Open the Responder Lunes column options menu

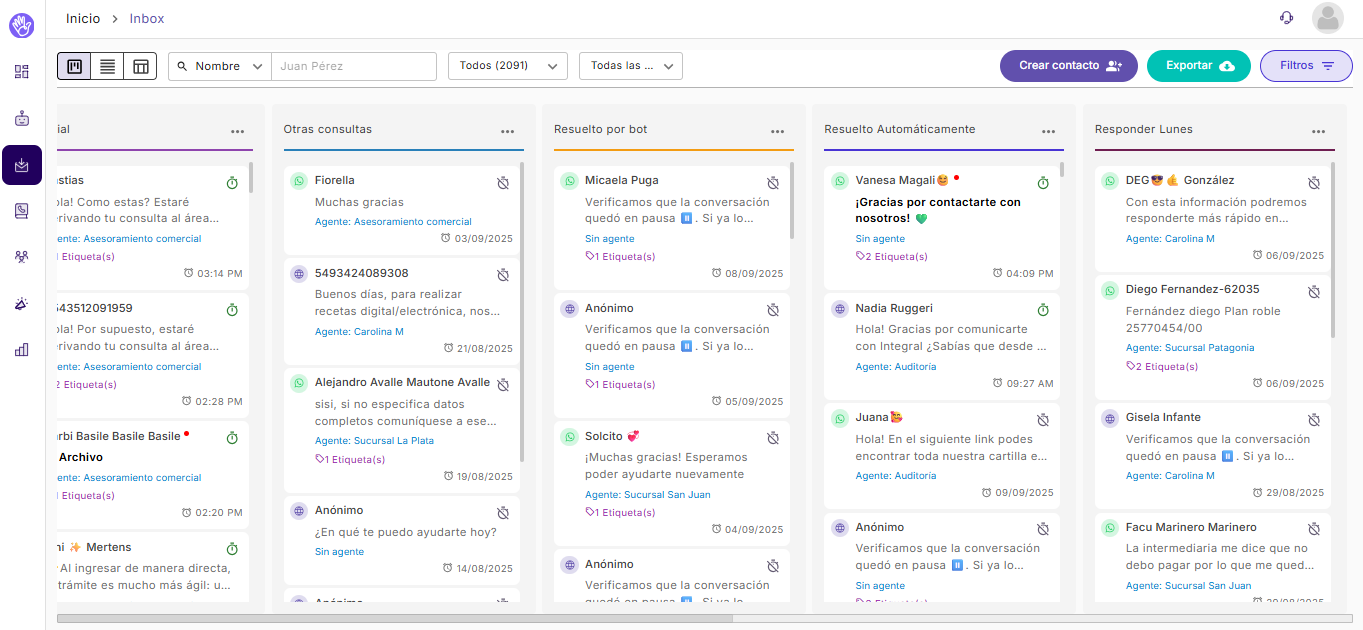1319,131
